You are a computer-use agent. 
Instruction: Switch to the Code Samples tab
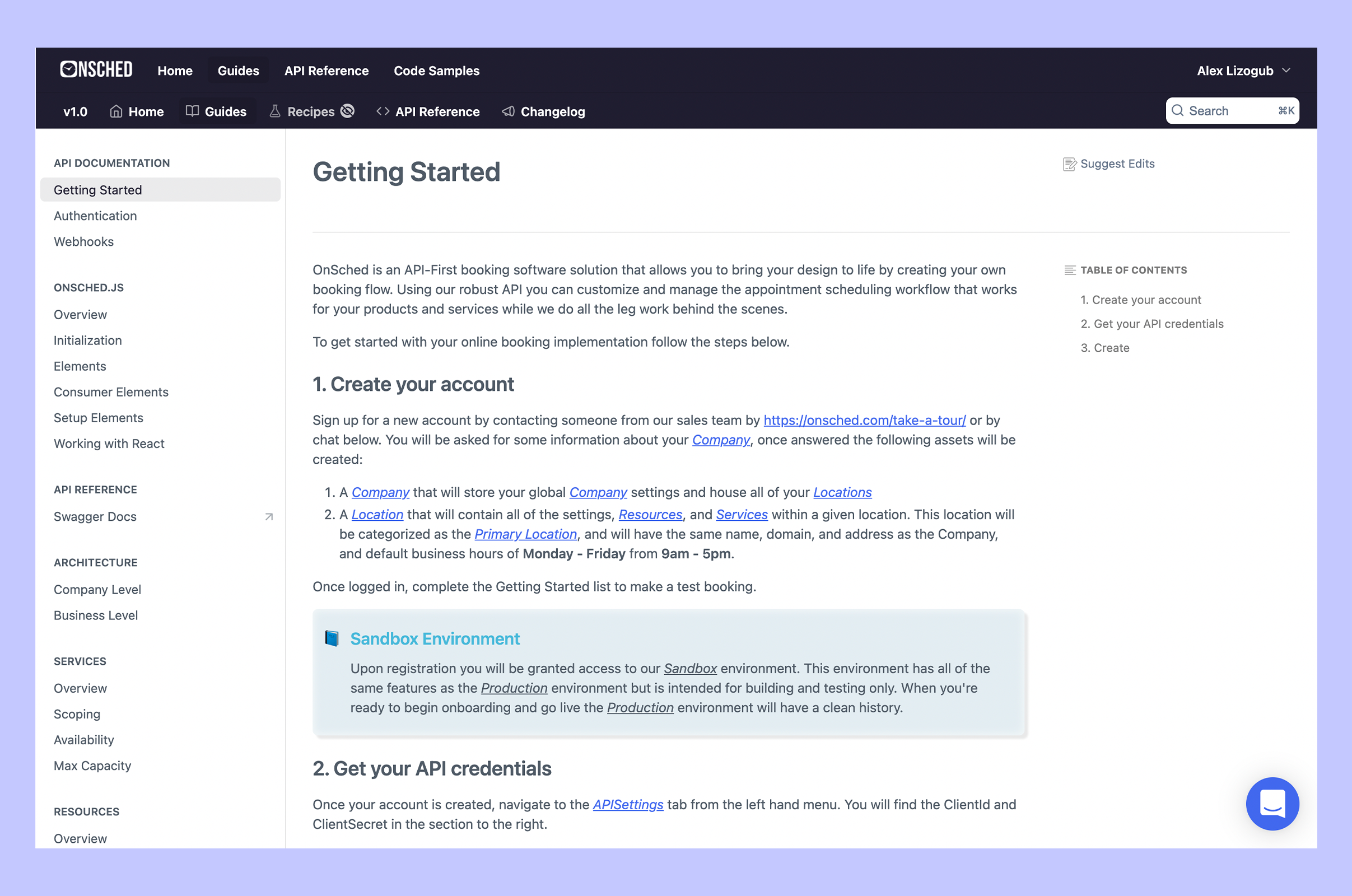click(436, 71)
